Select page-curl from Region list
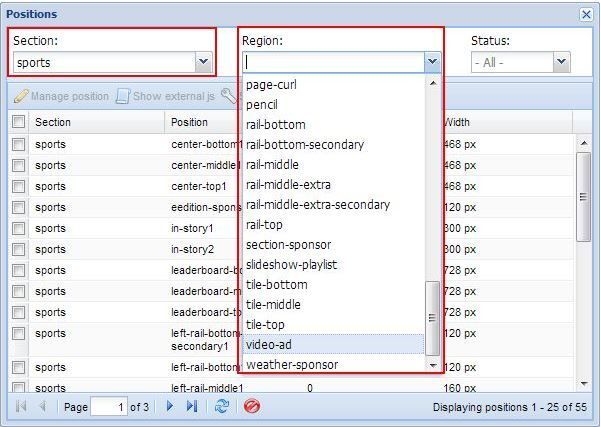 click(333, 85)
